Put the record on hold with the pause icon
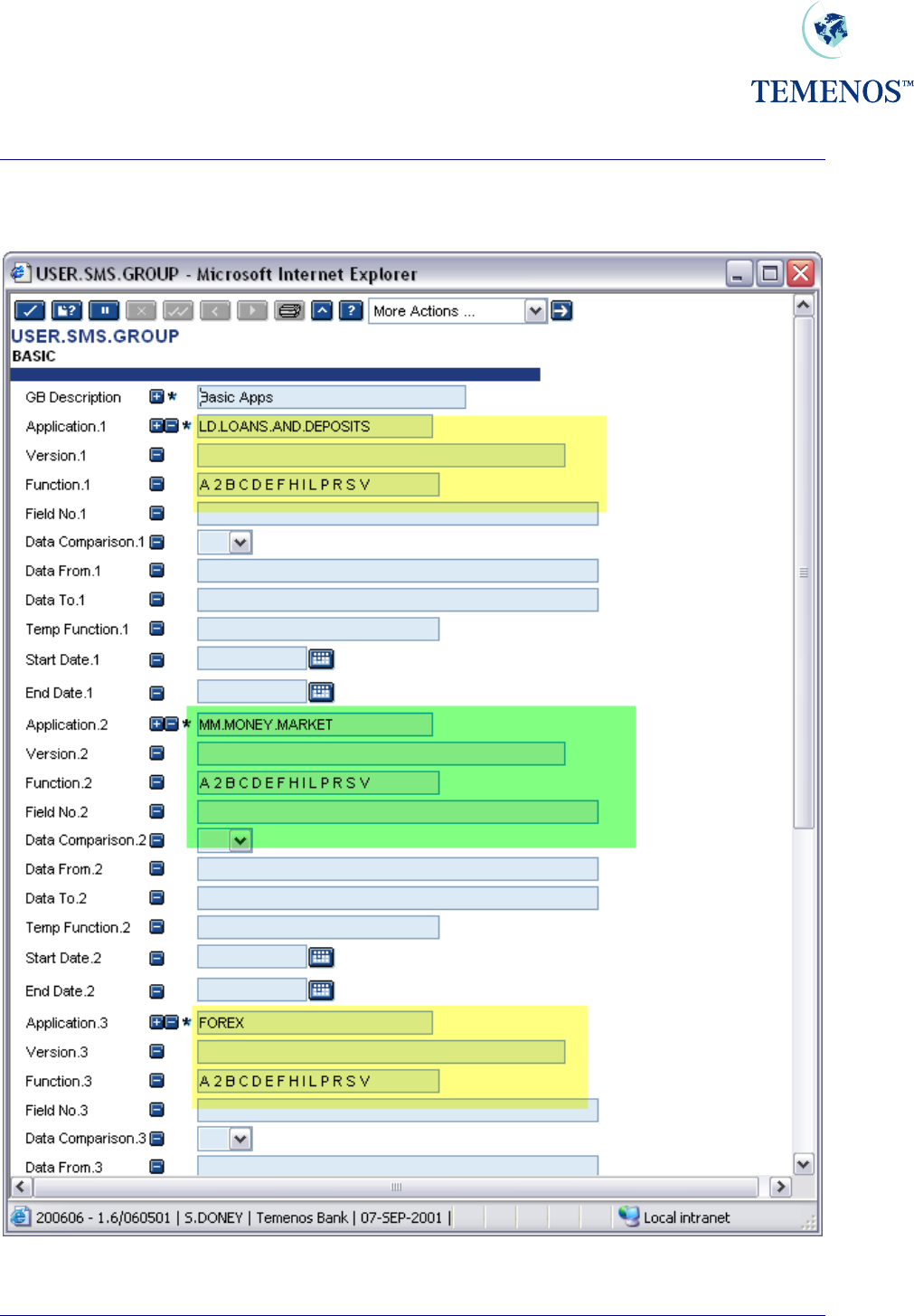 (105, 311)
